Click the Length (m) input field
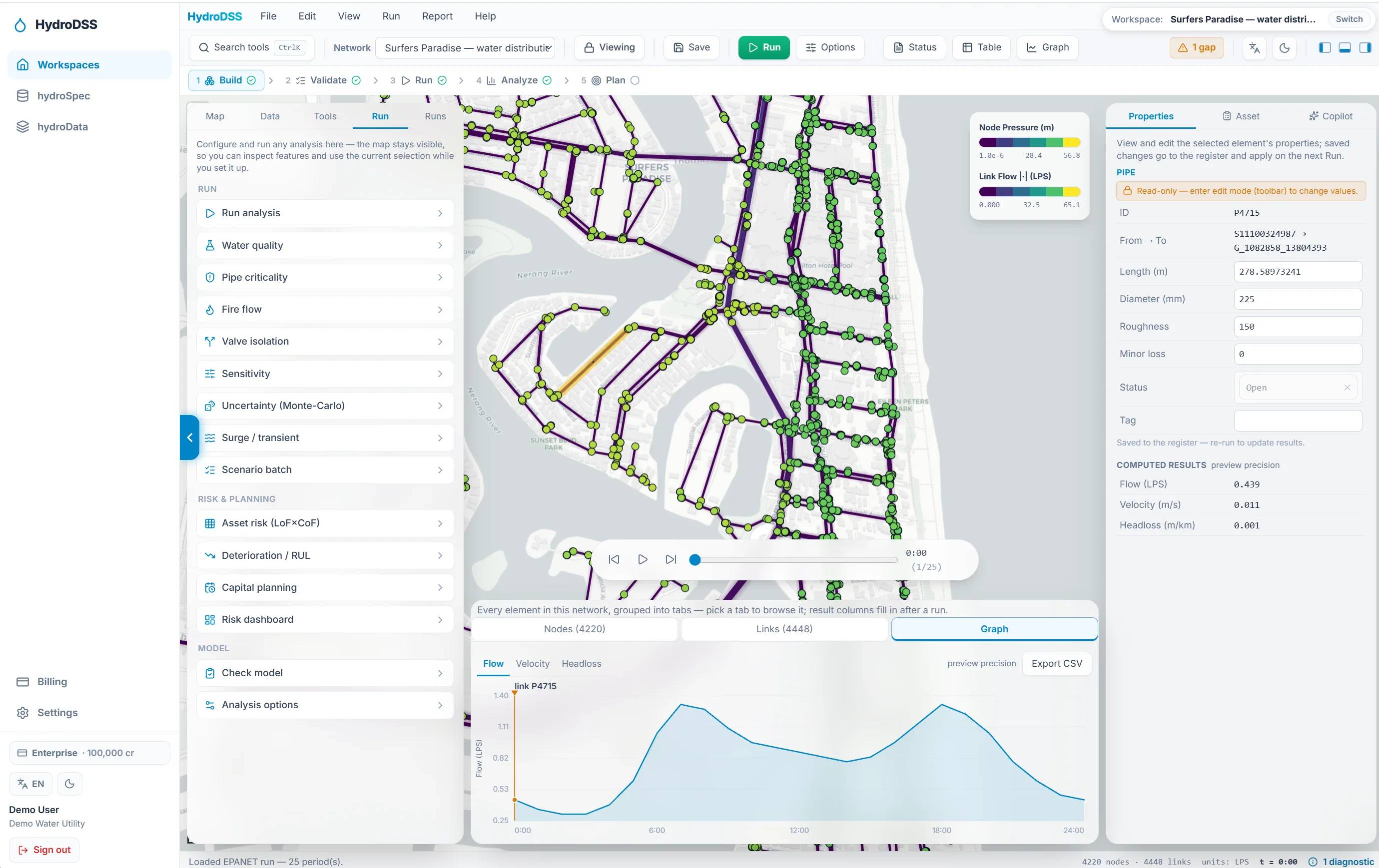This screenshot has width=1379, height=868. (x=1297, y=272)
